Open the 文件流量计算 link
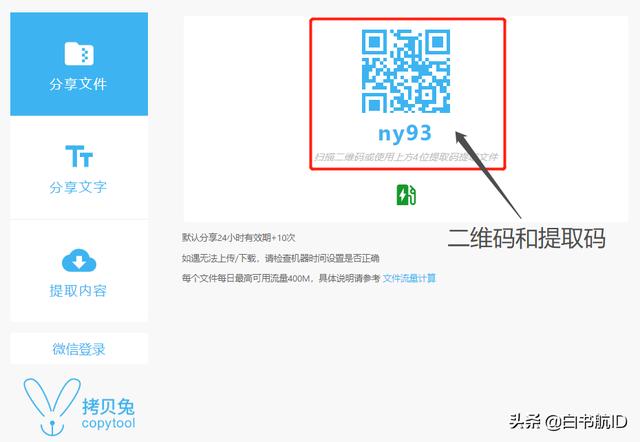Image resolution: width=640 pixels, height=442 pixels. coord(409,278)
